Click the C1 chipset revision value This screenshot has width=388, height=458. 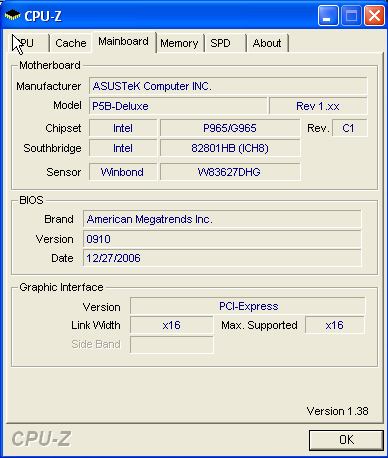[349, 128]
